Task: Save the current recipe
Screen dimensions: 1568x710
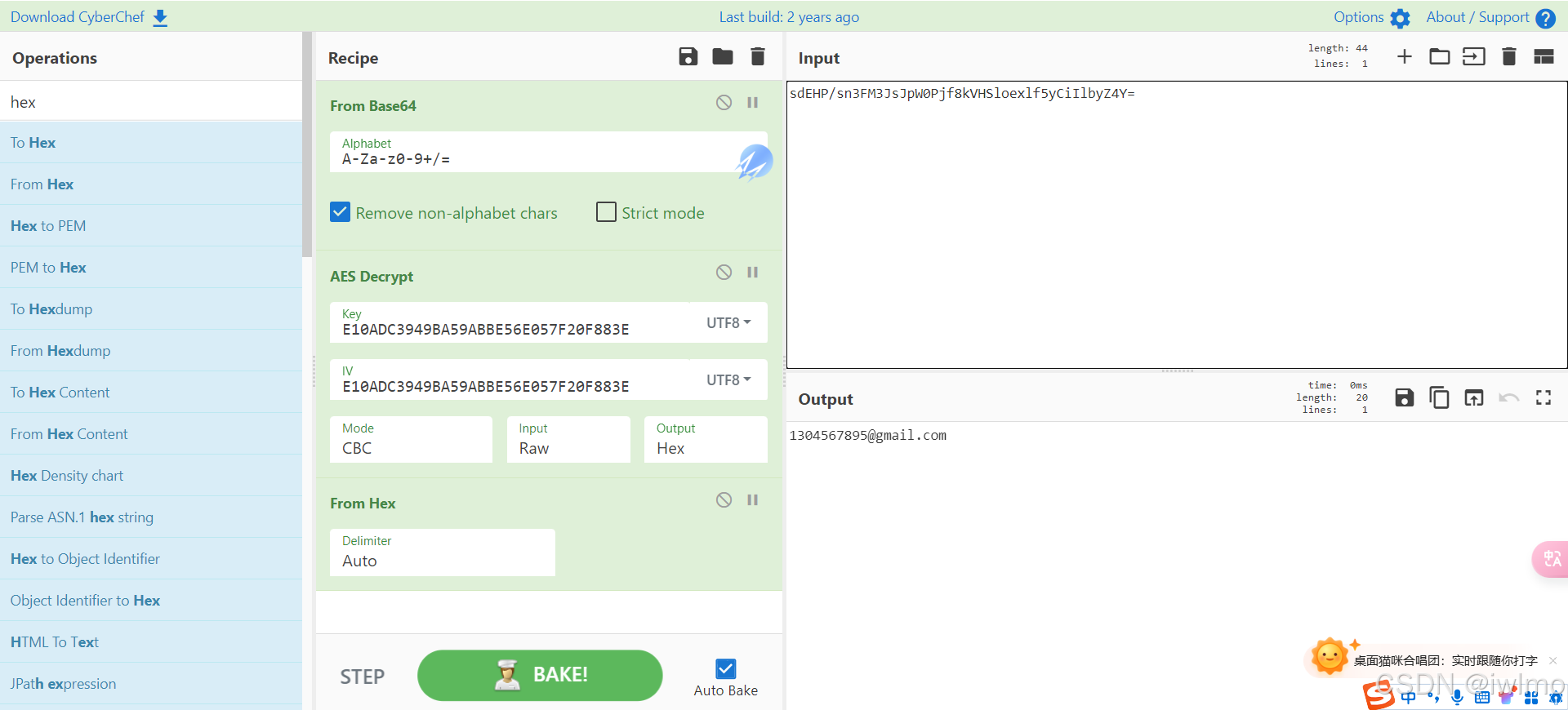Action: coord(688,56)
